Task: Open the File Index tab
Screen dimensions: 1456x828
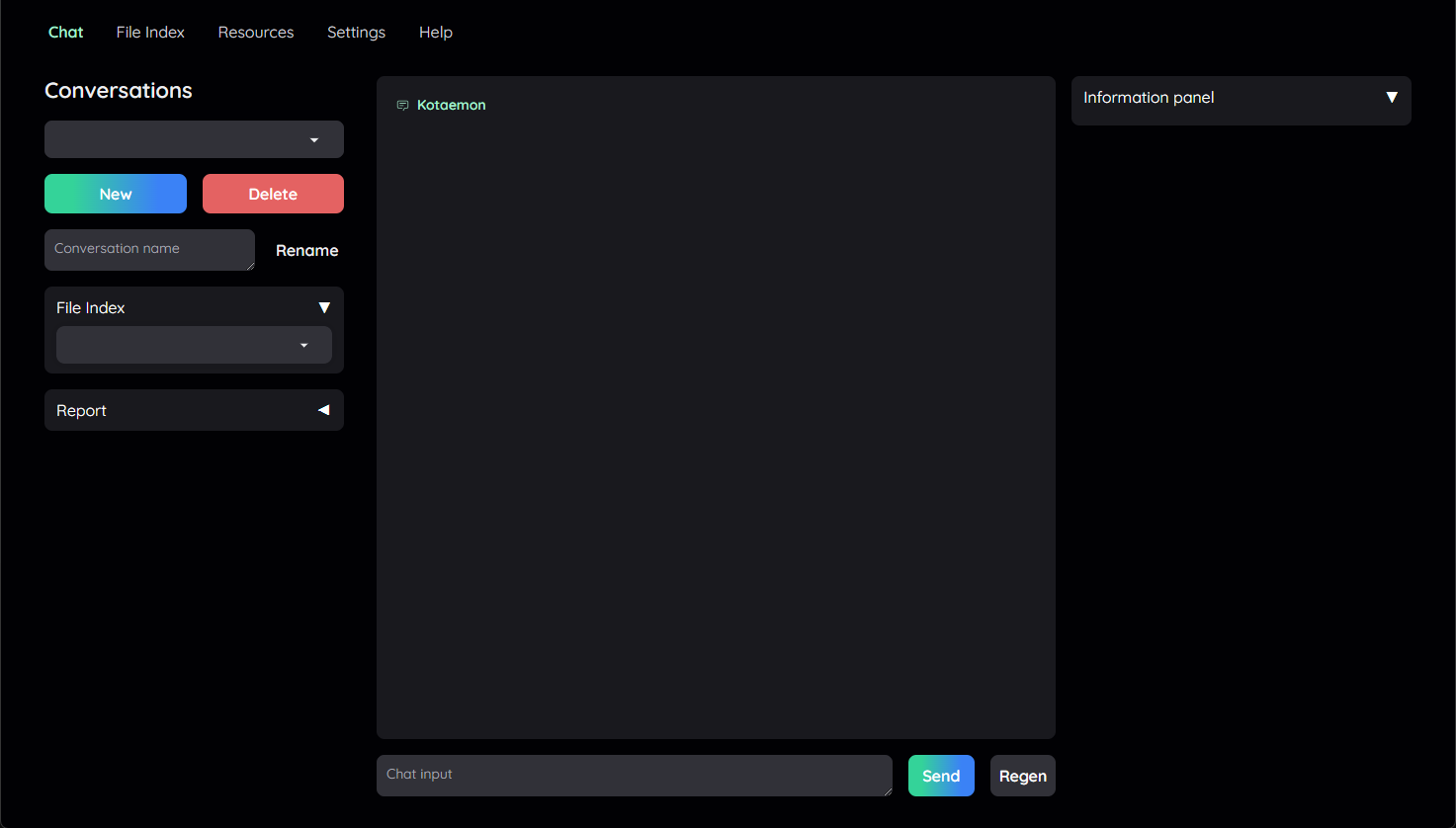Action: click(150, 33)
